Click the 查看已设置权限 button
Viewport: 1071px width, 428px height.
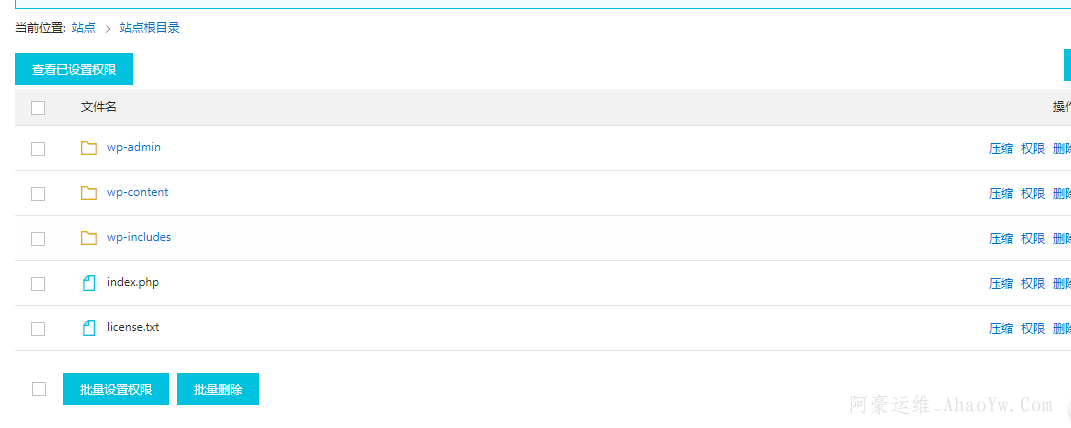click(x=74, y=70)
